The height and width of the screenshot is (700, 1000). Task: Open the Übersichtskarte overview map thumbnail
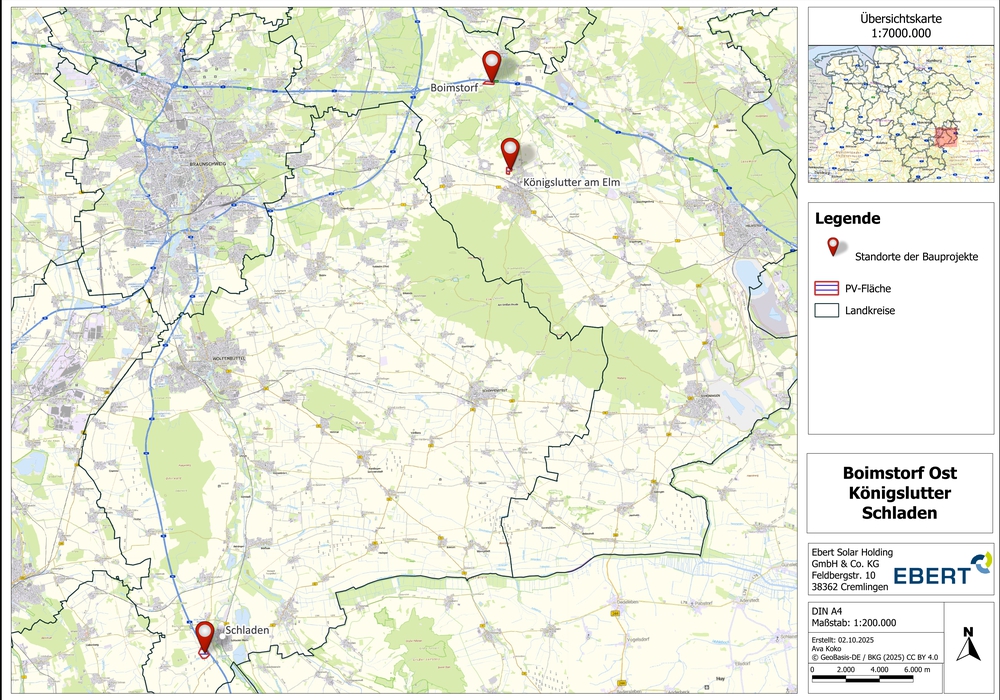coord(901,114)
